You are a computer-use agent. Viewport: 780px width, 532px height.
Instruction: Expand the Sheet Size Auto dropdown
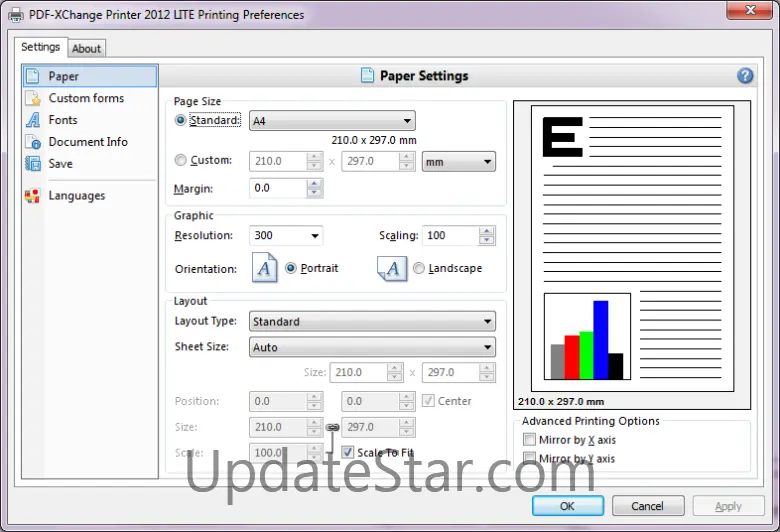point(372,347)
